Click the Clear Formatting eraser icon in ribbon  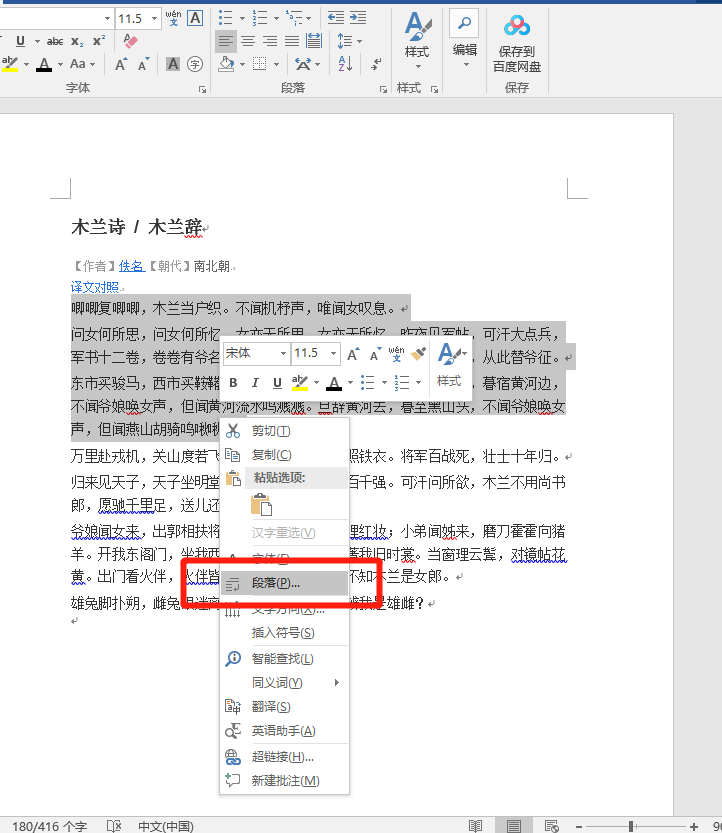pos(129,41)
